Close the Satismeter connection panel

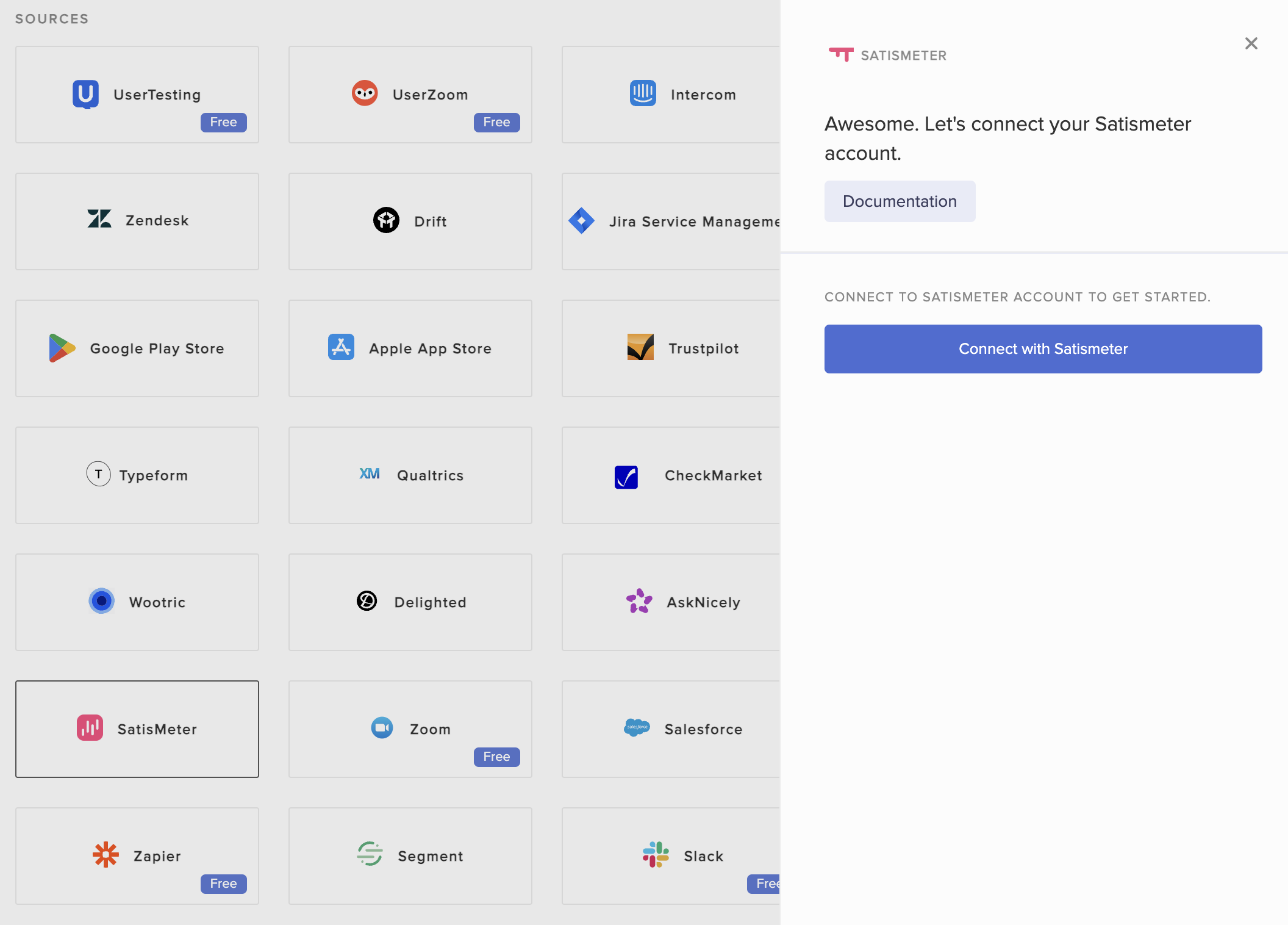[1251, 43]
